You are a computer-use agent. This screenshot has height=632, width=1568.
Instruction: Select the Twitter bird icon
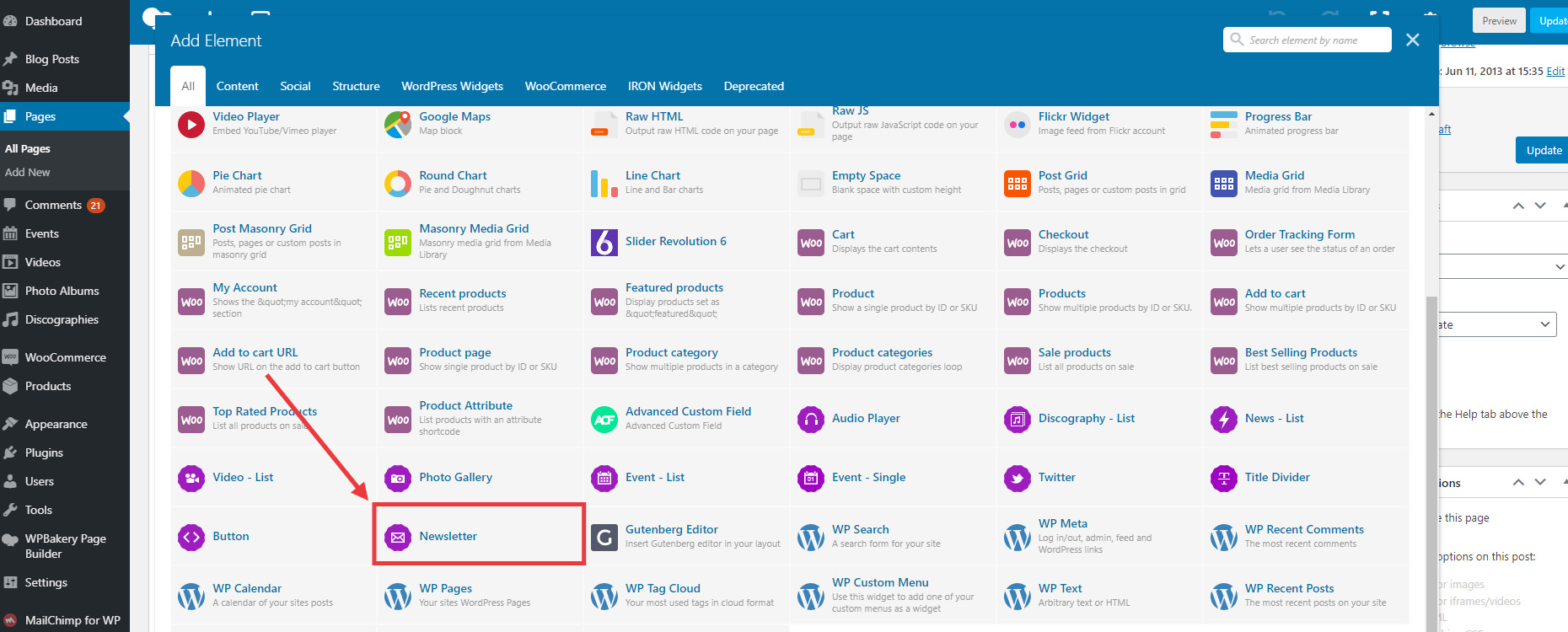coord(1018,479)
